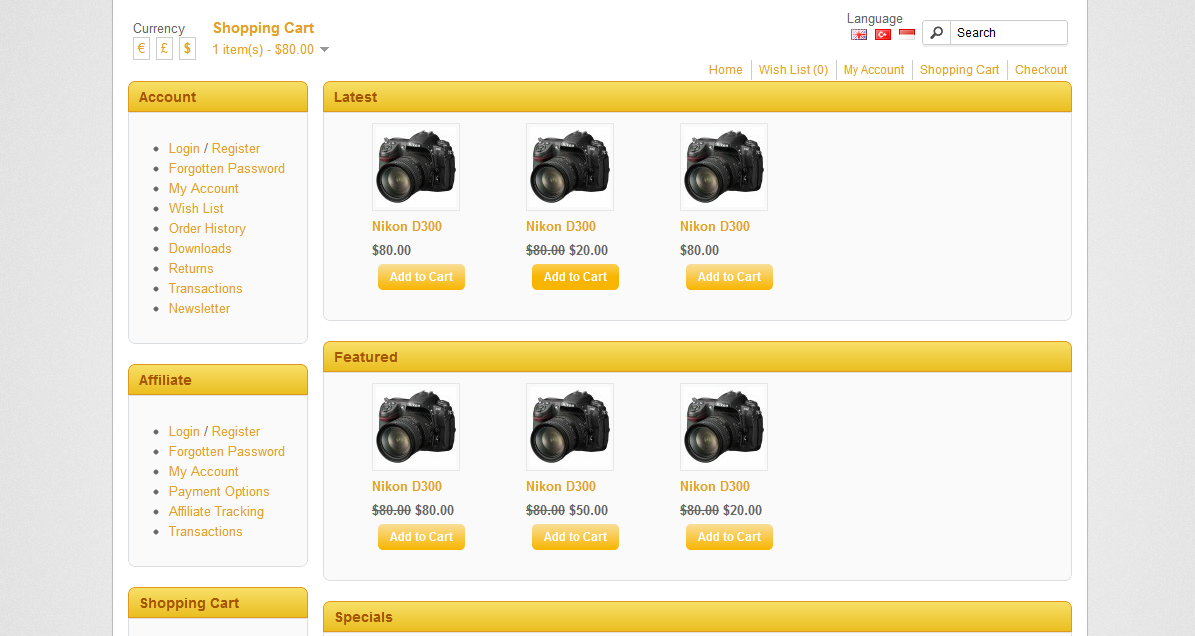Image resolution: width=1195 pixels, height=636 pixels.
Task: Open Featured Nikon D300 image priced $20.00
Action: 724,427
